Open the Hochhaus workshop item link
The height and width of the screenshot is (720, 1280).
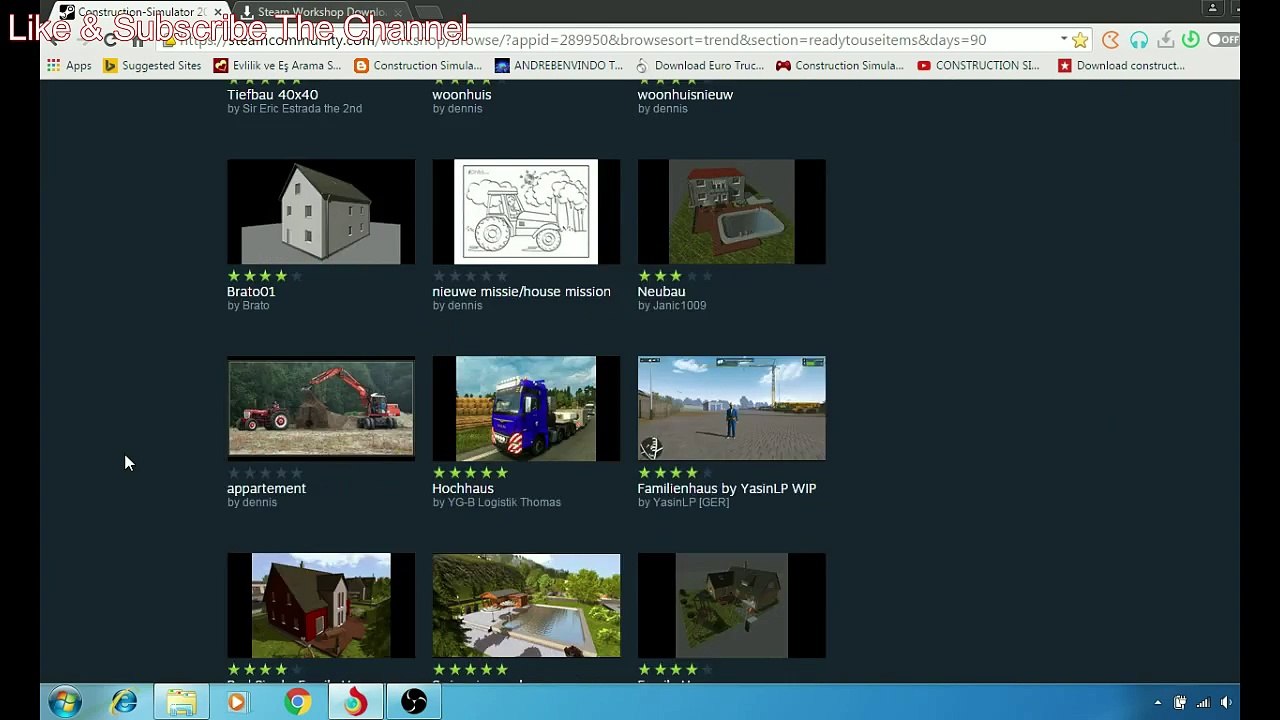tap(463, 488)
